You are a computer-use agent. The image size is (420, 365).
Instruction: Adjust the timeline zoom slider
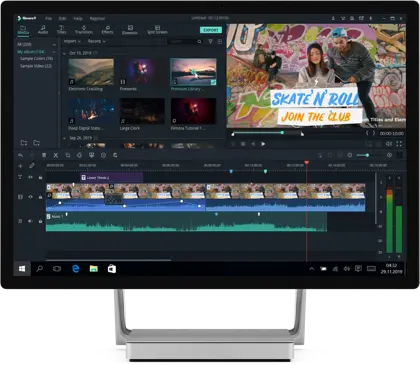pyautogui.click(x=367, y=155)
